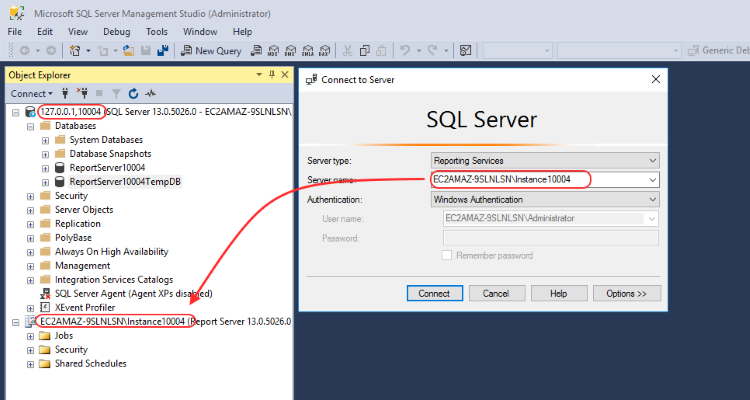Click the Cut scissors icon
Screen dimensions: 750x400
[348, 51]
